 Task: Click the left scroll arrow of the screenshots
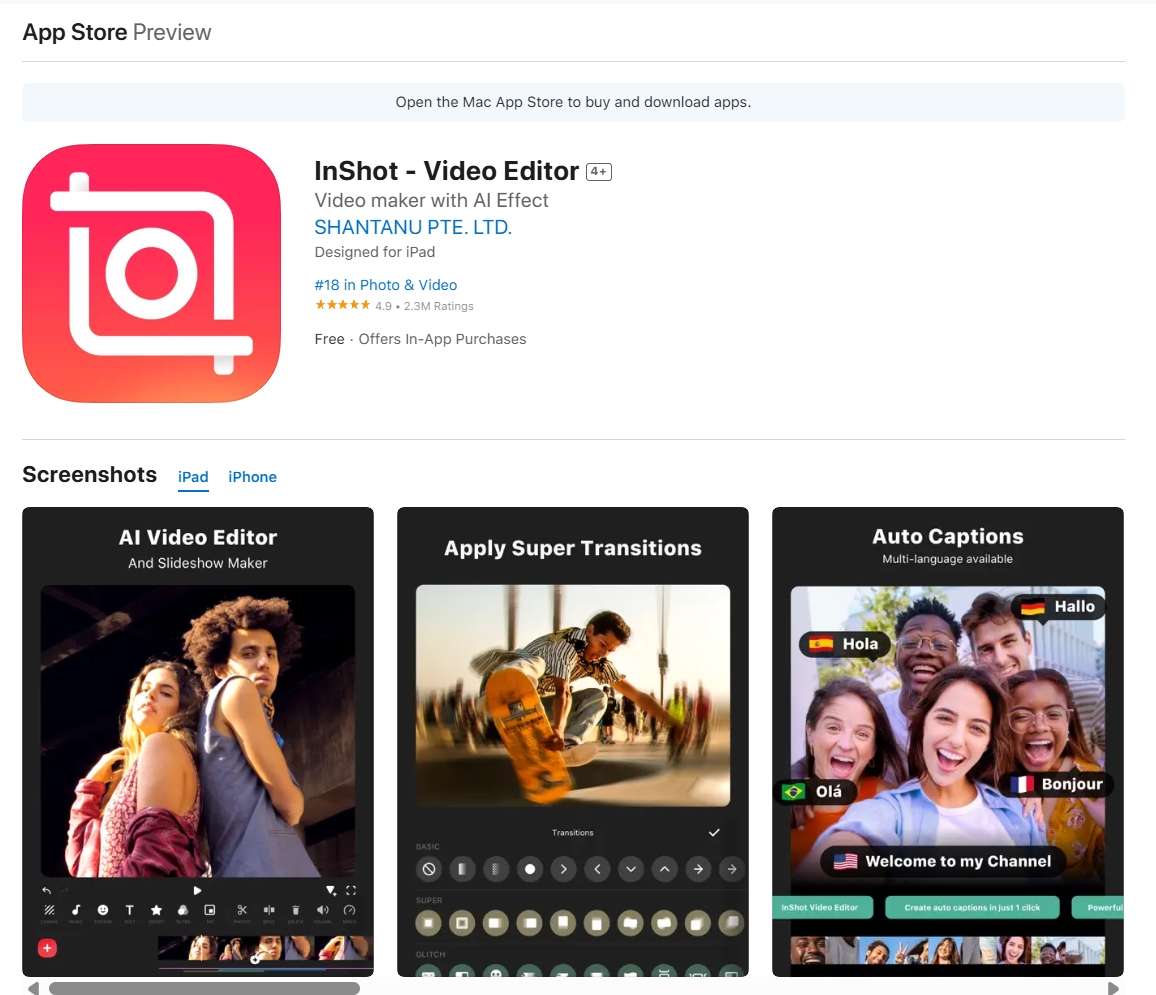point(32,988)
